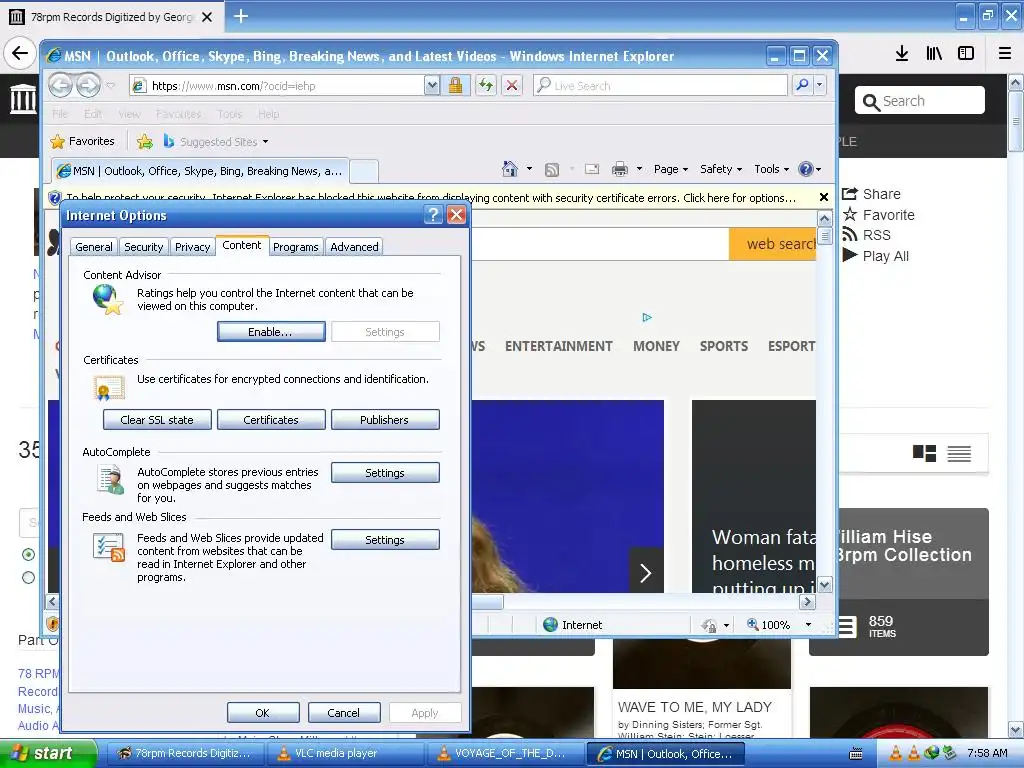This screenshot has height=768, width=1024.
Task: Open the Tools command bar dropdown
Action: click(771, 169)
